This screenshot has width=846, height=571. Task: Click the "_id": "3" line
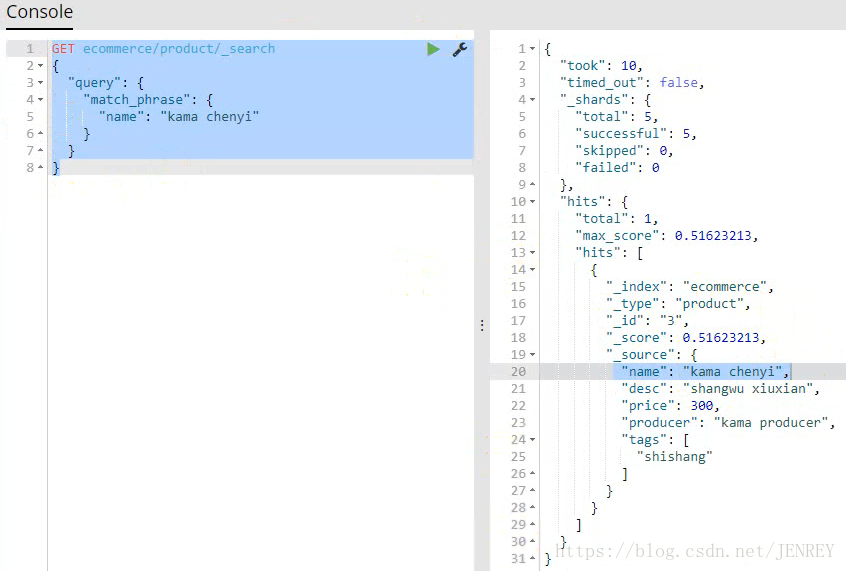647,321
